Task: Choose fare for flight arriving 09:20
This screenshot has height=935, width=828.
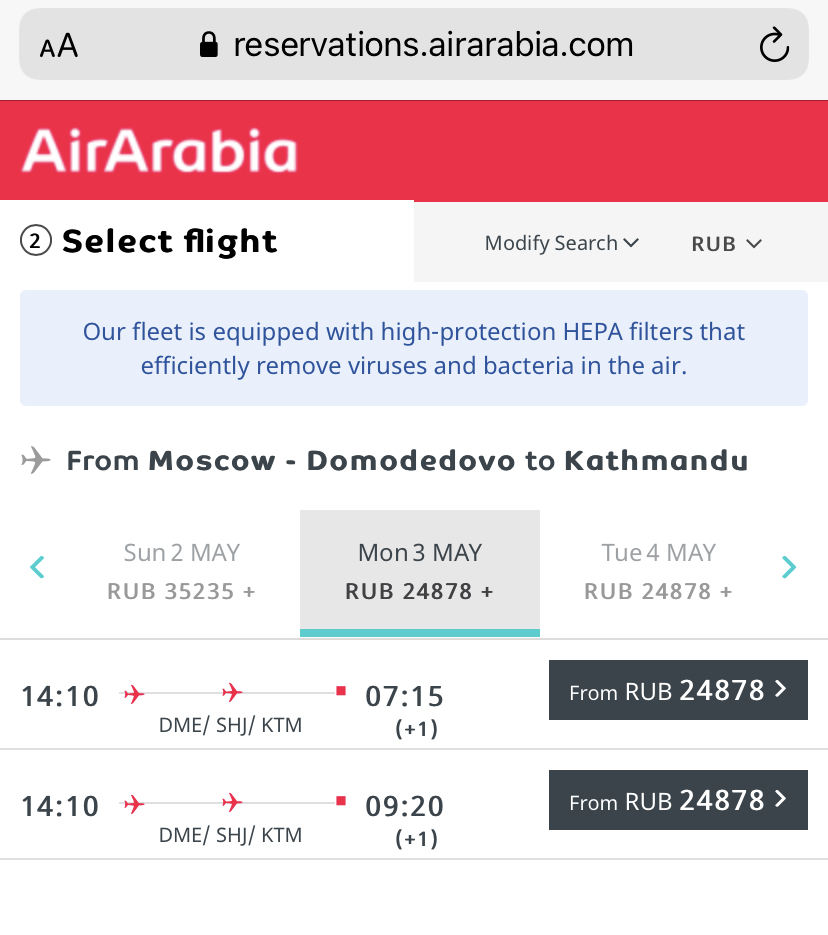Action: (x=678, y=800)
